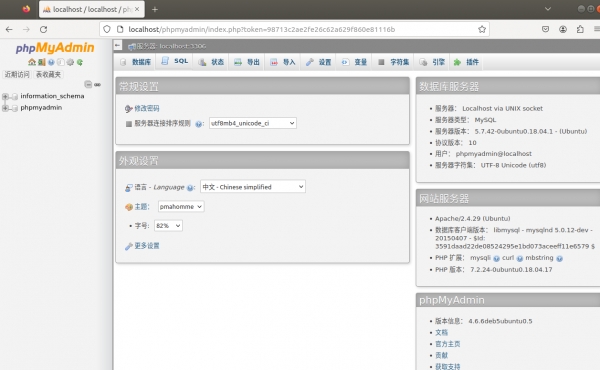
Task: Click the home icon under the phpMyAdmin logo
Action: (32, 62)
